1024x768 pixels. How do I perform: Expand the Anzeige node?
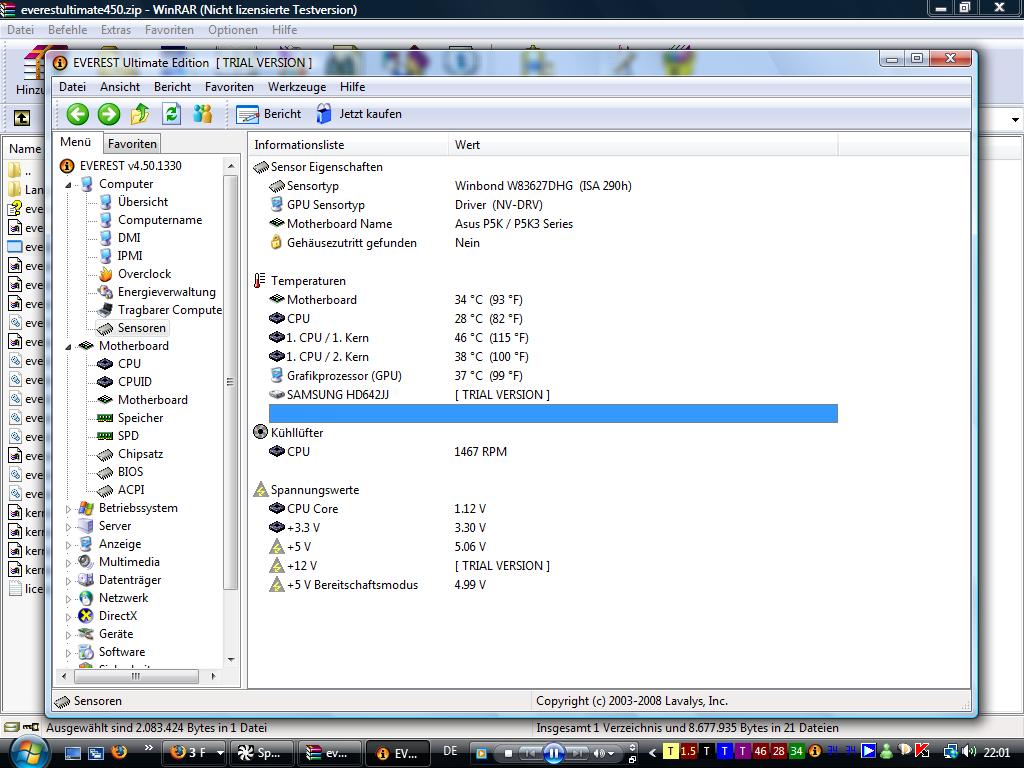(x=69, y=545)
